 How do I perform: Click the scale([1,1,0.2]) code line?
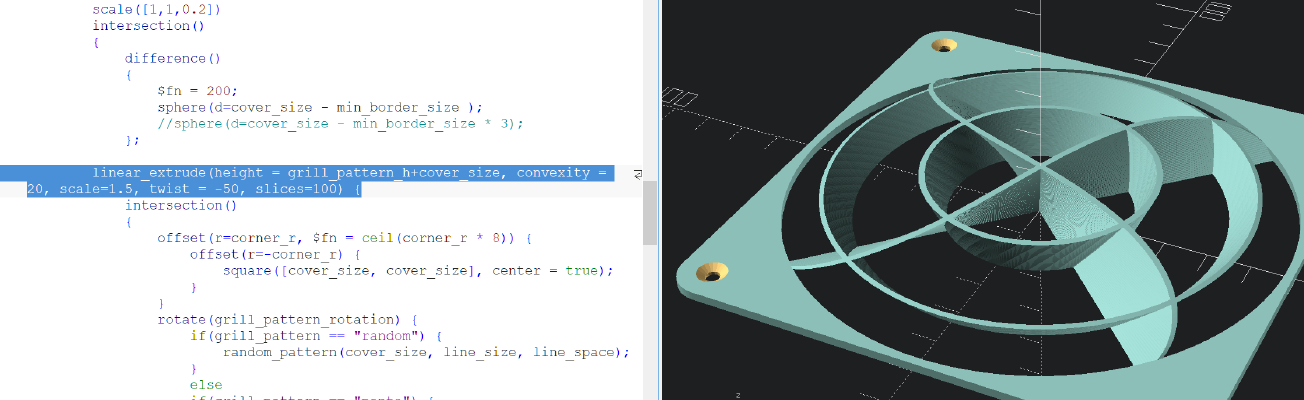[x=156, y=9]
